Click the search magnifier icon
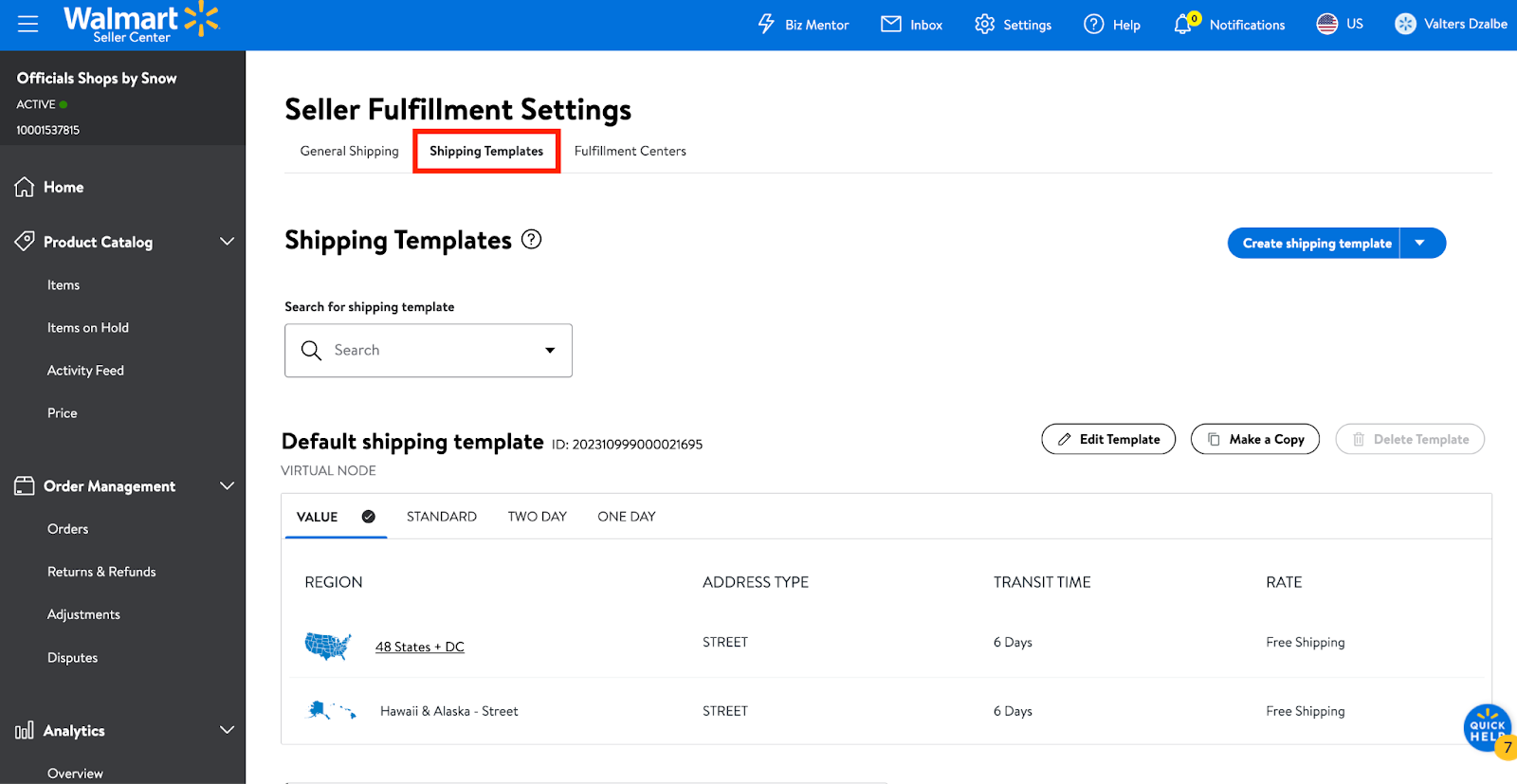 [311, 350]
